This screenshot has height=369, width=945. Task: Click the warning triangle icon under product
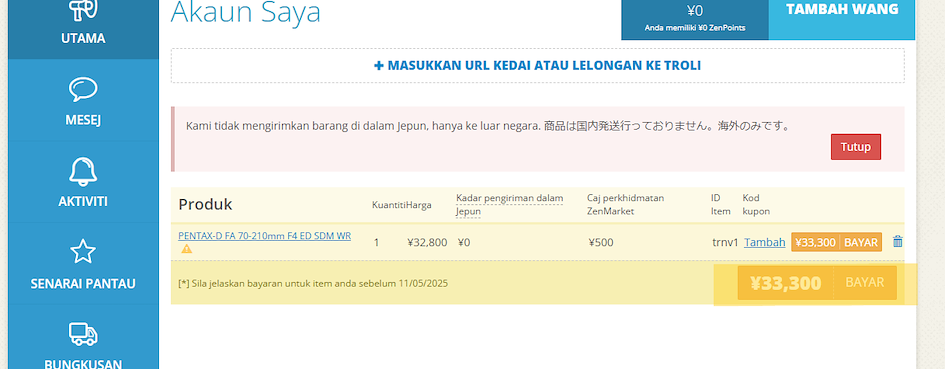[186, 248]
